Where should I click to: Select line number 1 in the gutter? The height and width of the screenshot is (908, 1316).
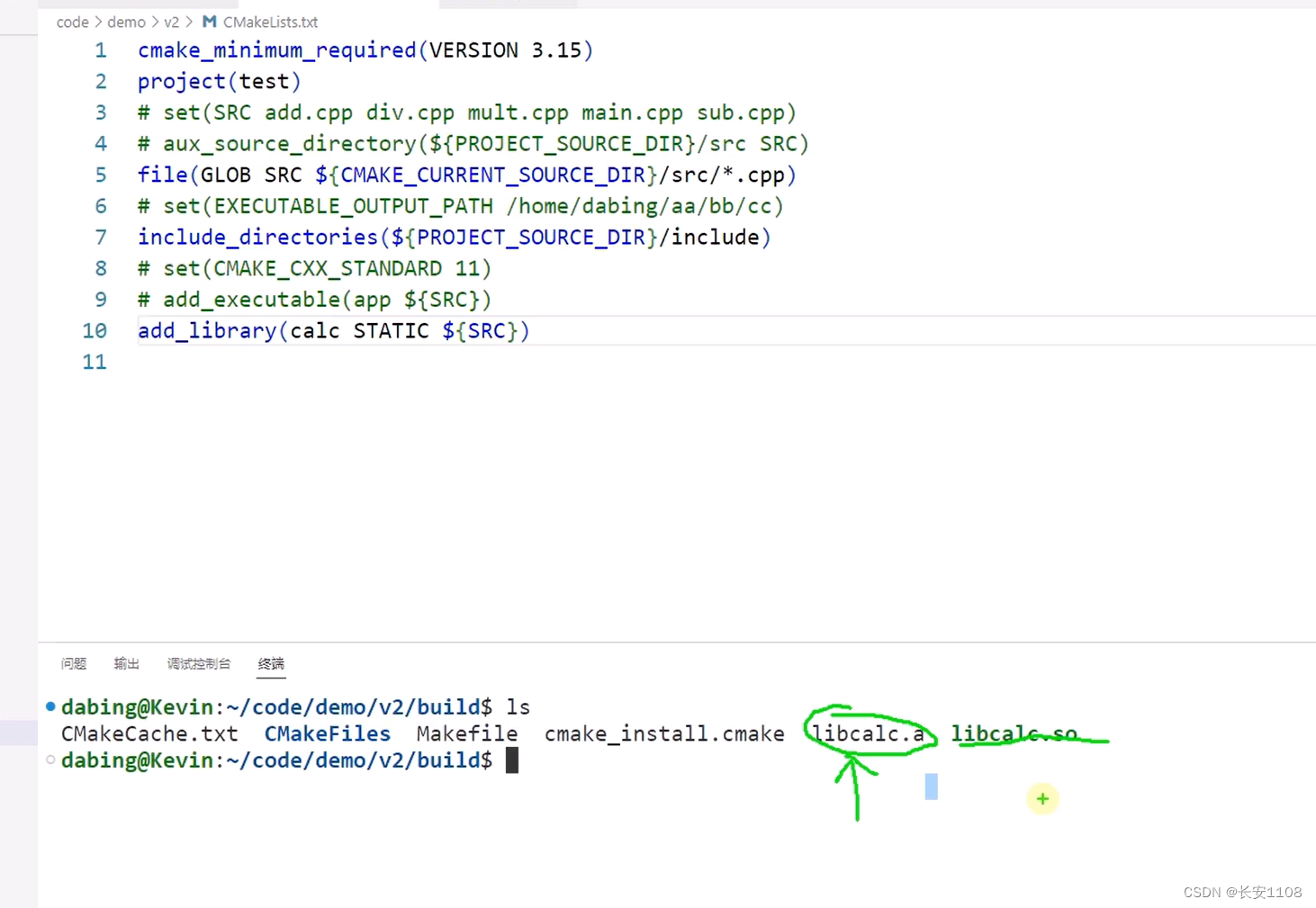point(100,50)
